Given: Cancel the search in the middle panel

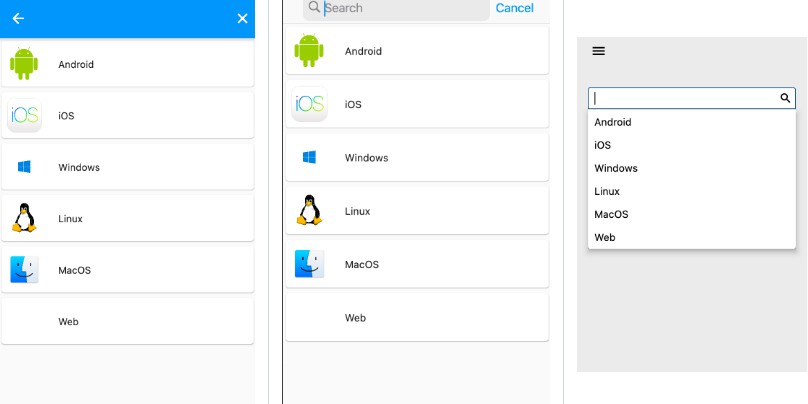Looking at the screenshot, I should pos(514,8).
